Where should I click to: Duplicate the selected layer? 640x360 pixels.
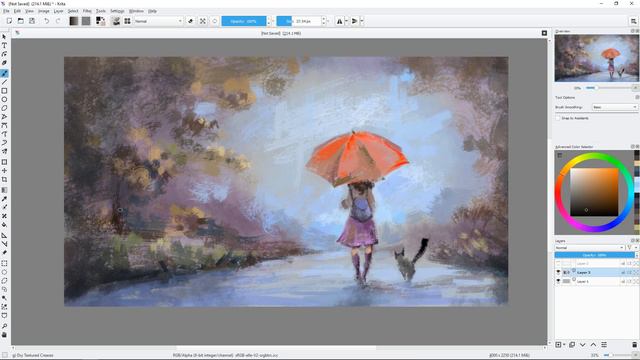click(572, 345)
